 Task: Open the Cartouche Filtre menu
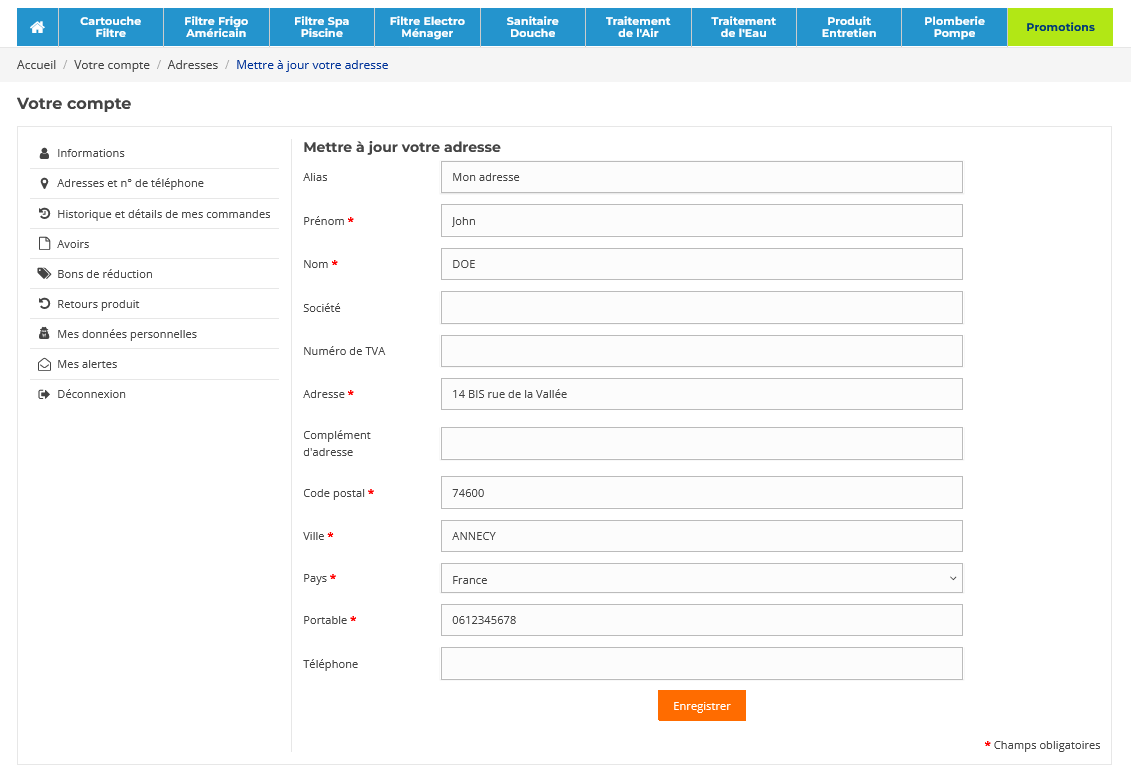click(x=111, y=27)
